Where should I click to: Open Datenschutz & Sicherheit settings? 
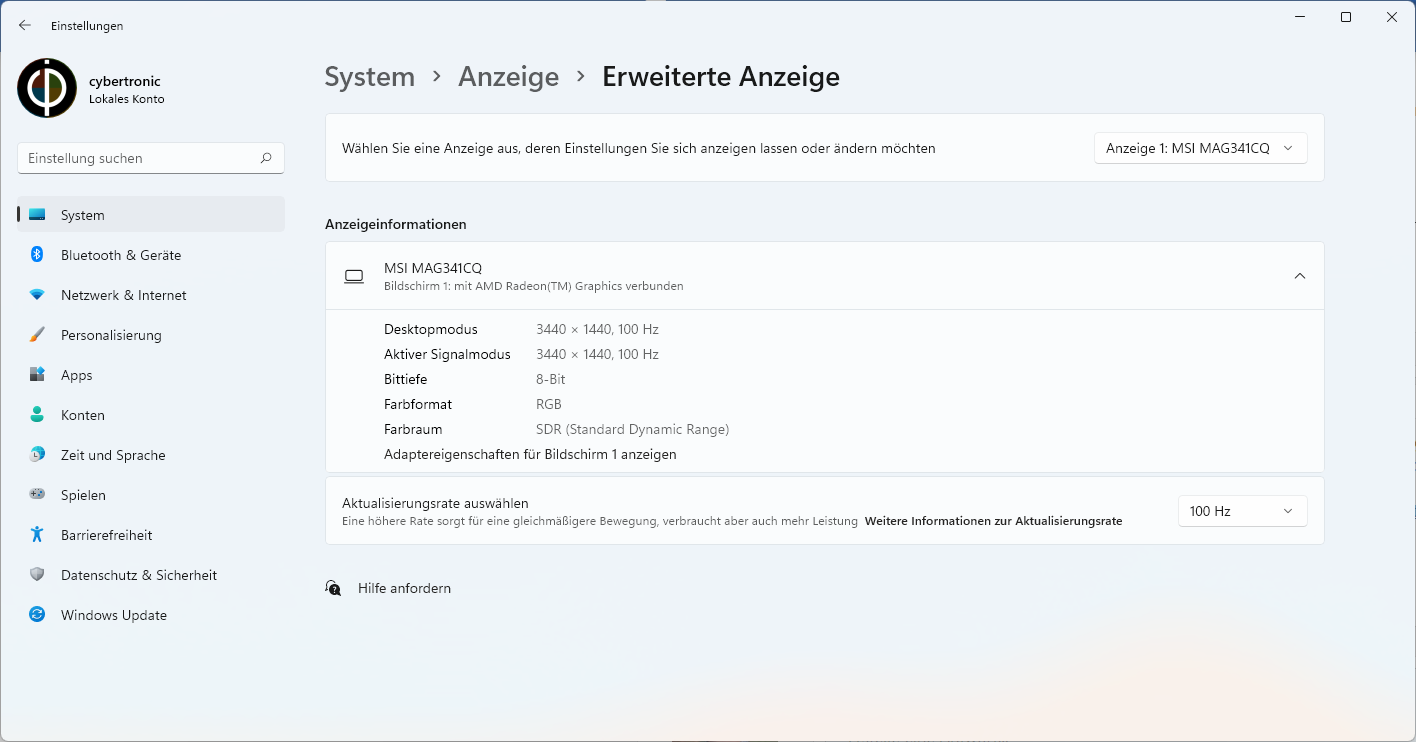point(151,575)
